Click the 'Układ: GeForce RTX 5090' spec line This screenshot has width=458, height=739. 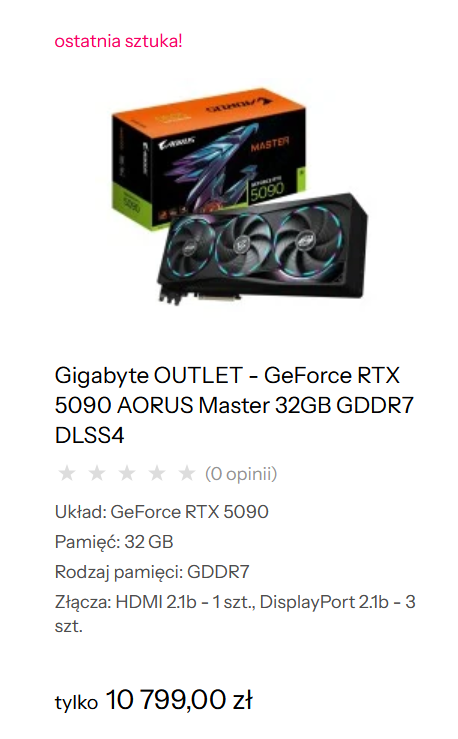162,512
